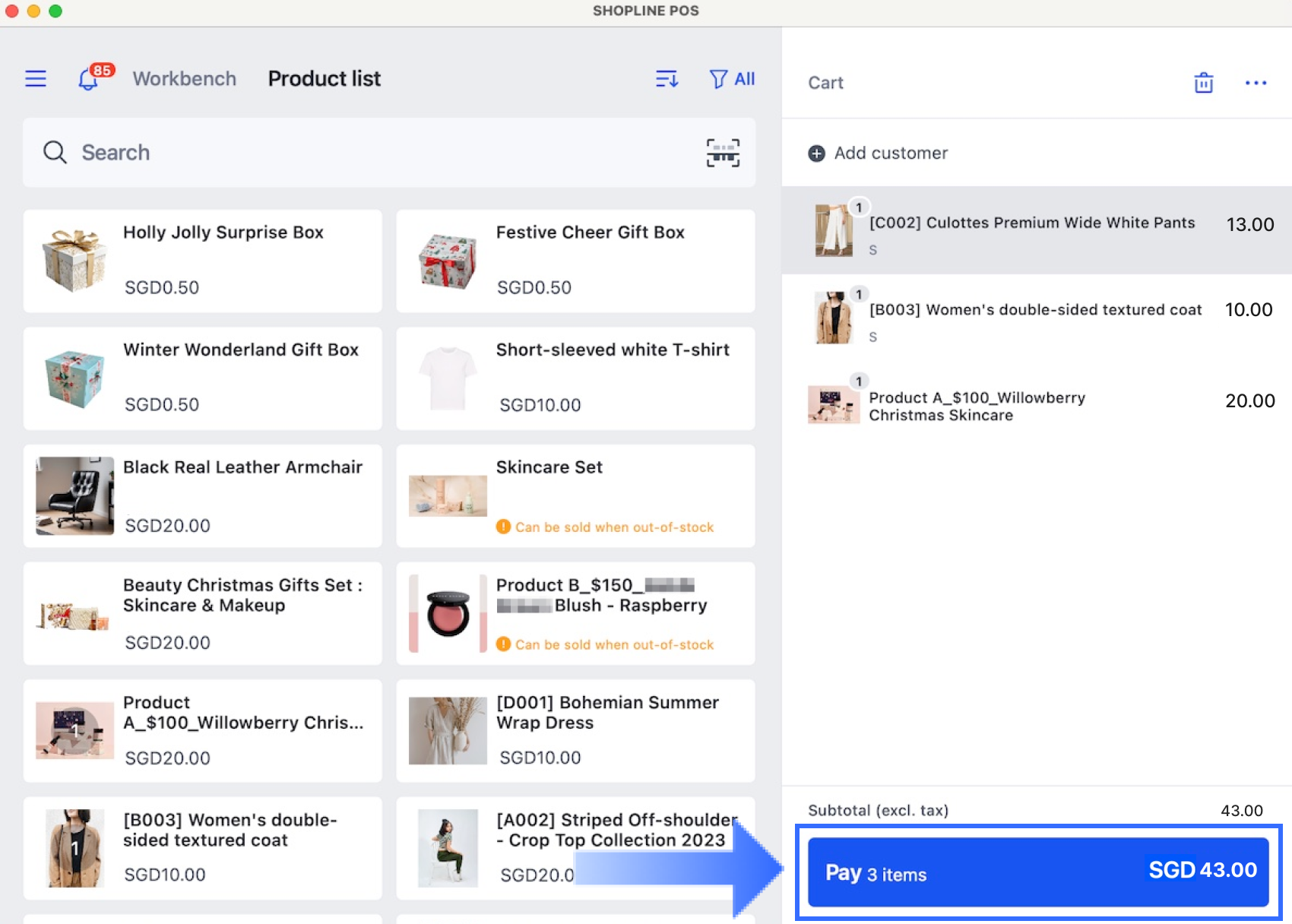Click the magnifier search icon

(55, 152)
